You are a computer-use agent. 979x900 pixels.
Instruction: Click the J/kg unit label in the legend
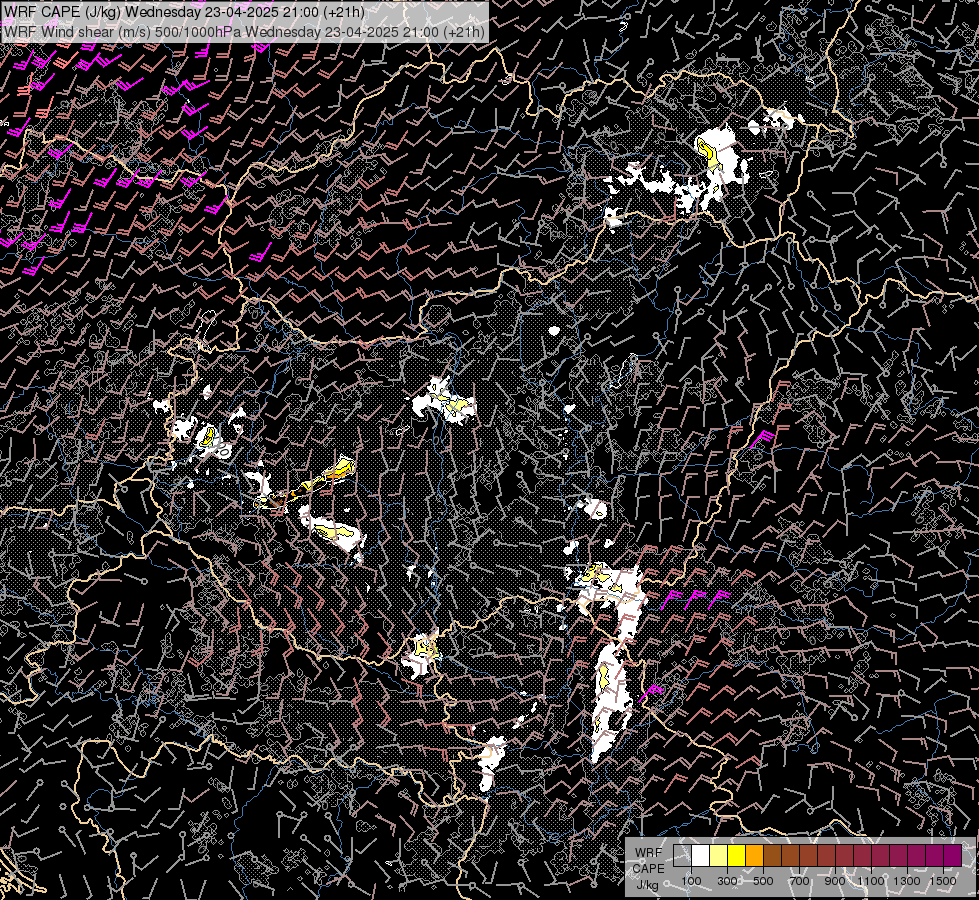pyautogui.click(x=647, y=885)
